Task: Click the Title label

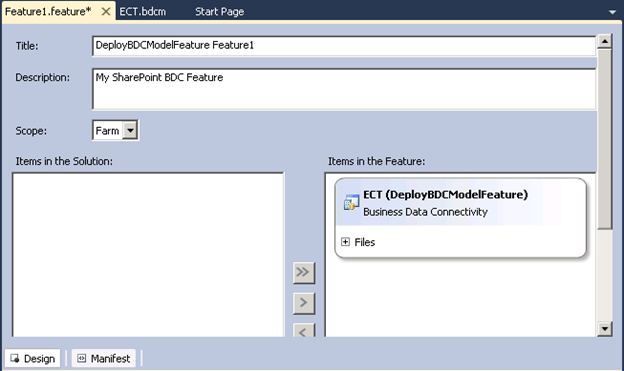Action: (27, 46)
